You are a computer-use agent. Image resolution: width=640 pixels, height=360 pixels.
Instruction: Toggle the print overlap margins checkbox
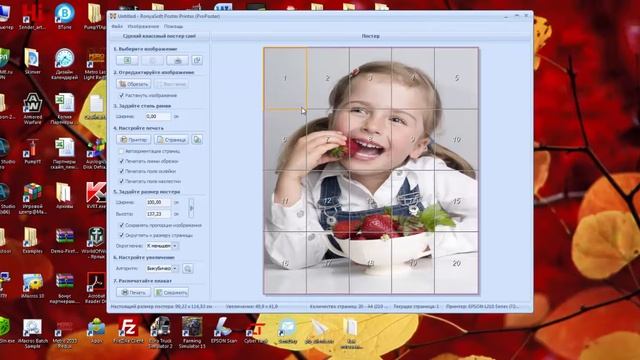coord(121,181)
